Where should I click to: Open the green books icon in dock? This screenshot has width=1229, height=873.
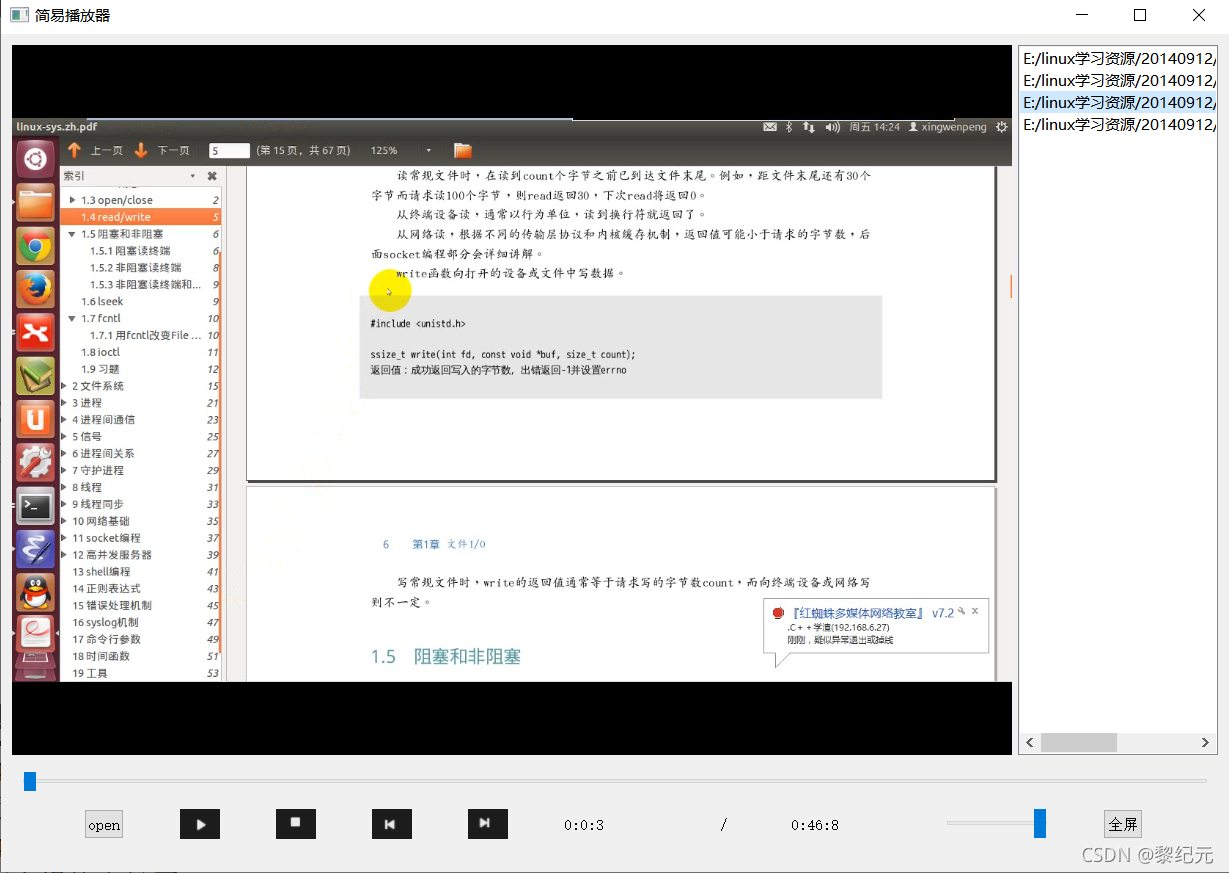click(x=35, y=375)
